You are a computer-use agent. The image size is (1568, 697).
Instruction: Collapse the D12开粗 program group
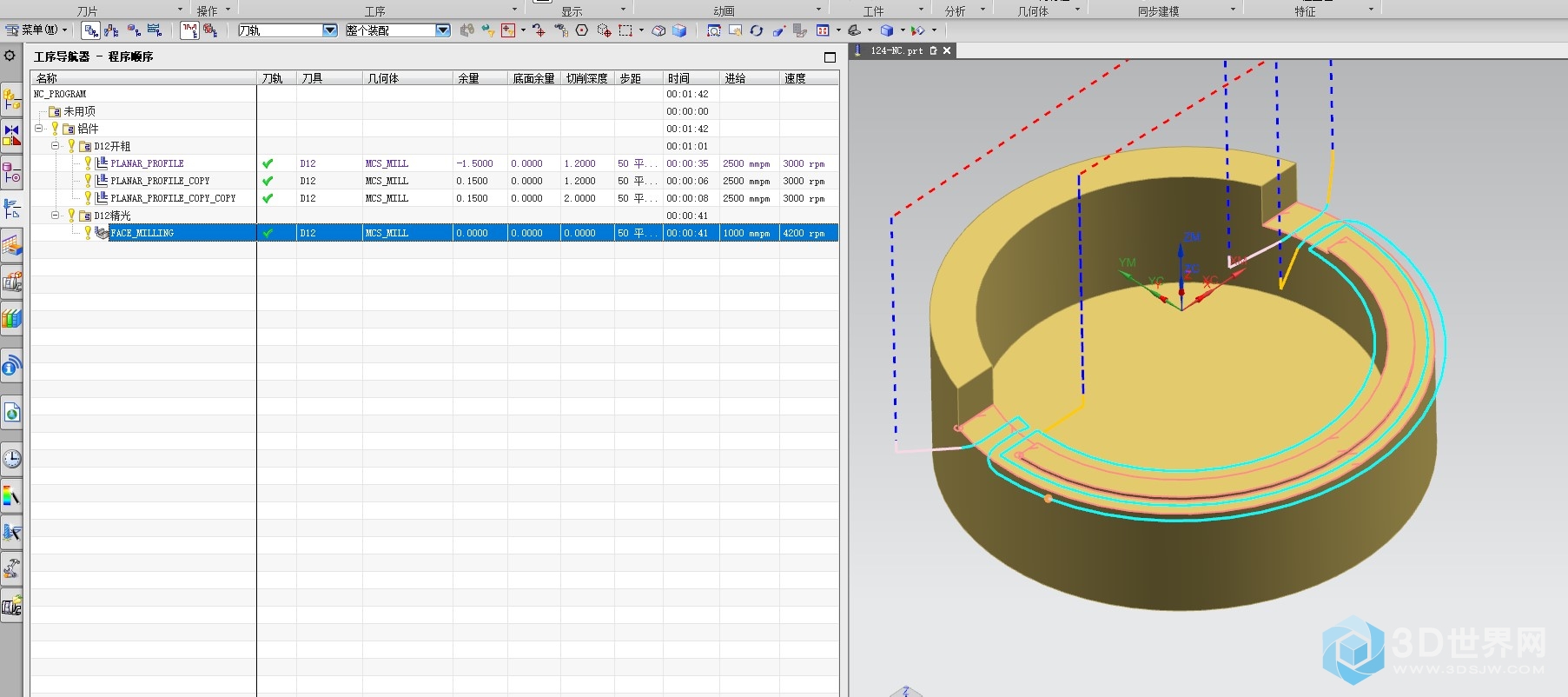55,146
